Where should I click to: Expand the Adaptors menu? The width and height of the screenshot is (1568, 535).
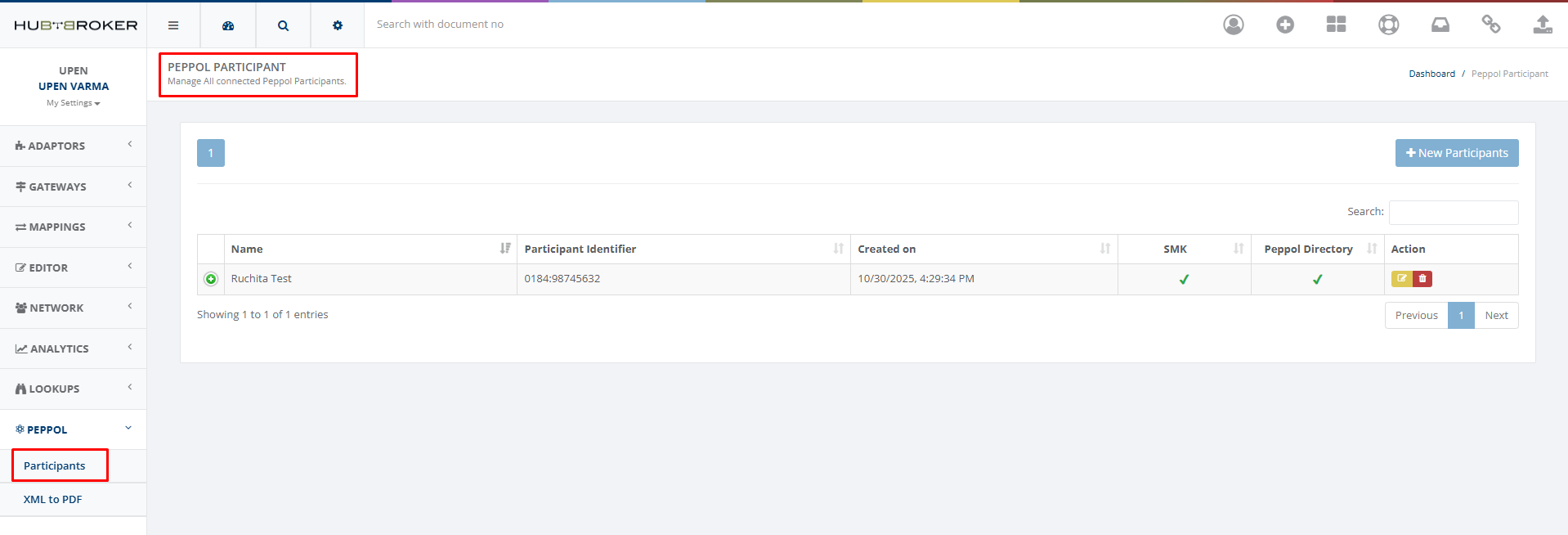74,146
